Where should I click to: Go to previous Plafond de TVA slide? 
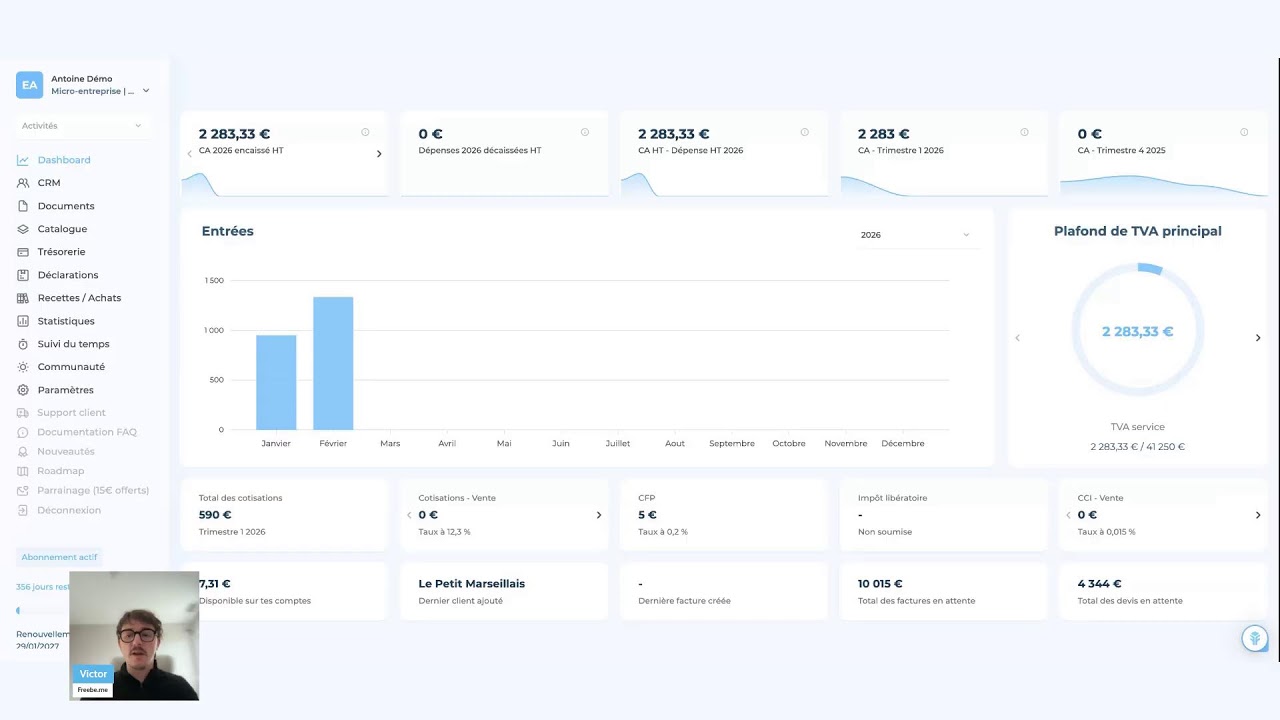click(1018, 338)
